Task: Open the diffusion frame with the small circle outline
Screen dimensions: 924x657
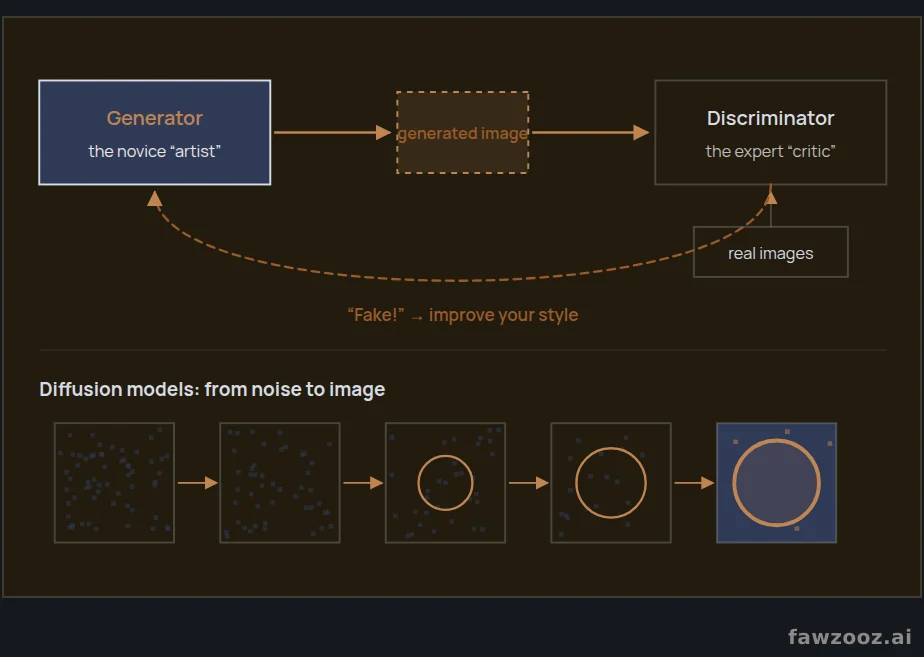Action: (446, 483)
